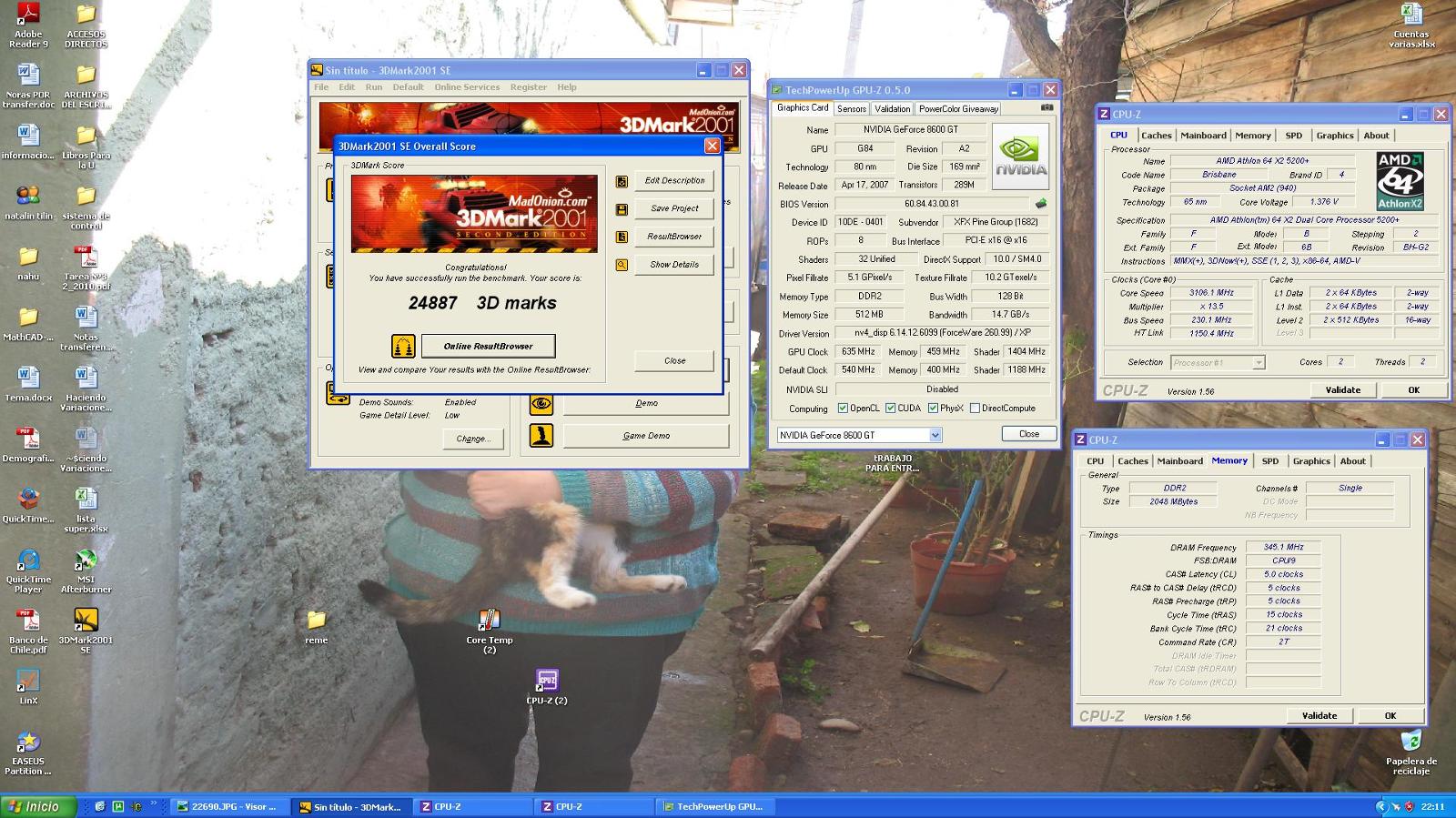Click the 3DMark2001 banner image in score dialog
Image resolution: width=1456 pixels, height=818 pixels.
point(474,213)
